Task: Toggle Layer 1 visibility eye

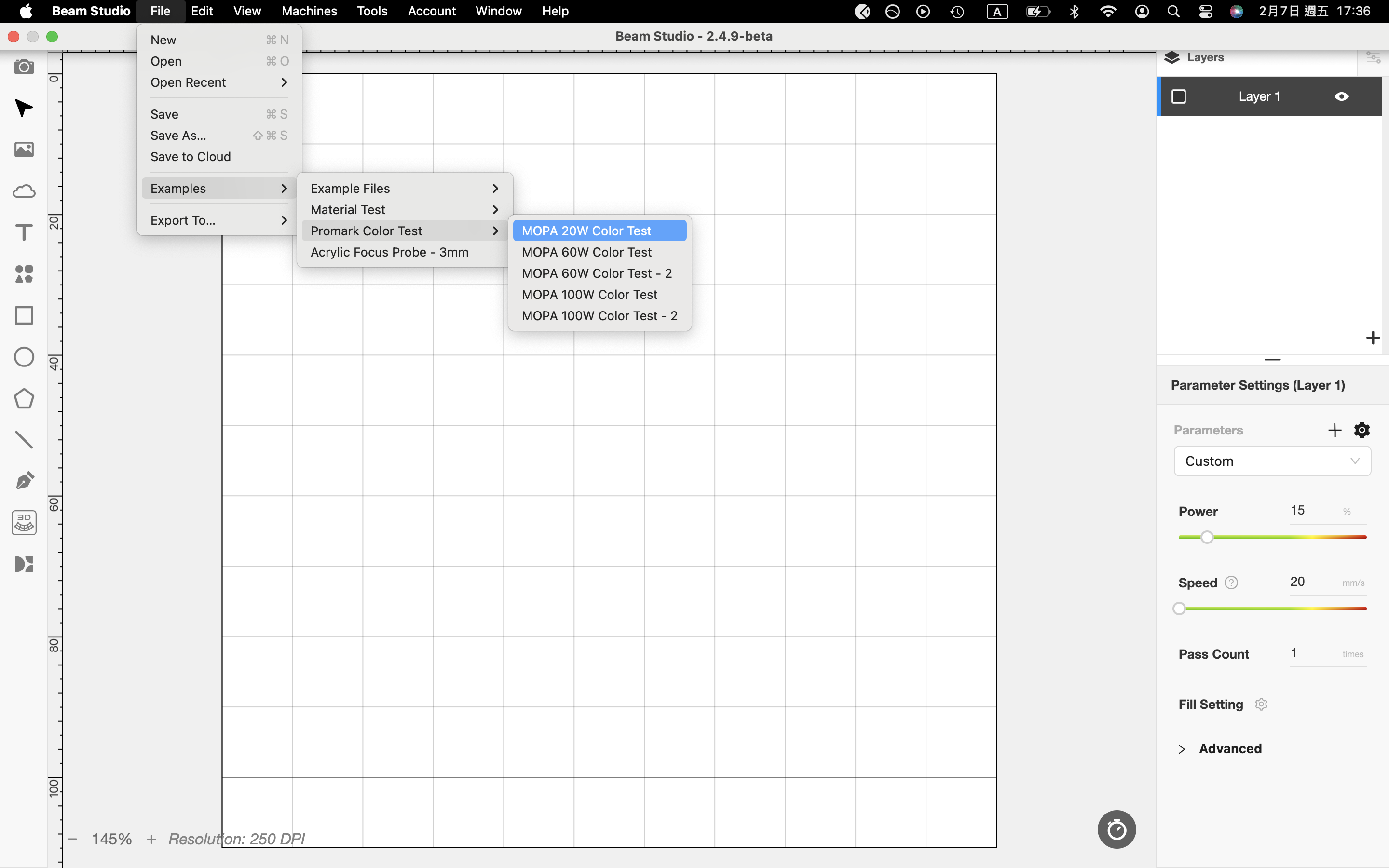Action: pos(1341,96)
